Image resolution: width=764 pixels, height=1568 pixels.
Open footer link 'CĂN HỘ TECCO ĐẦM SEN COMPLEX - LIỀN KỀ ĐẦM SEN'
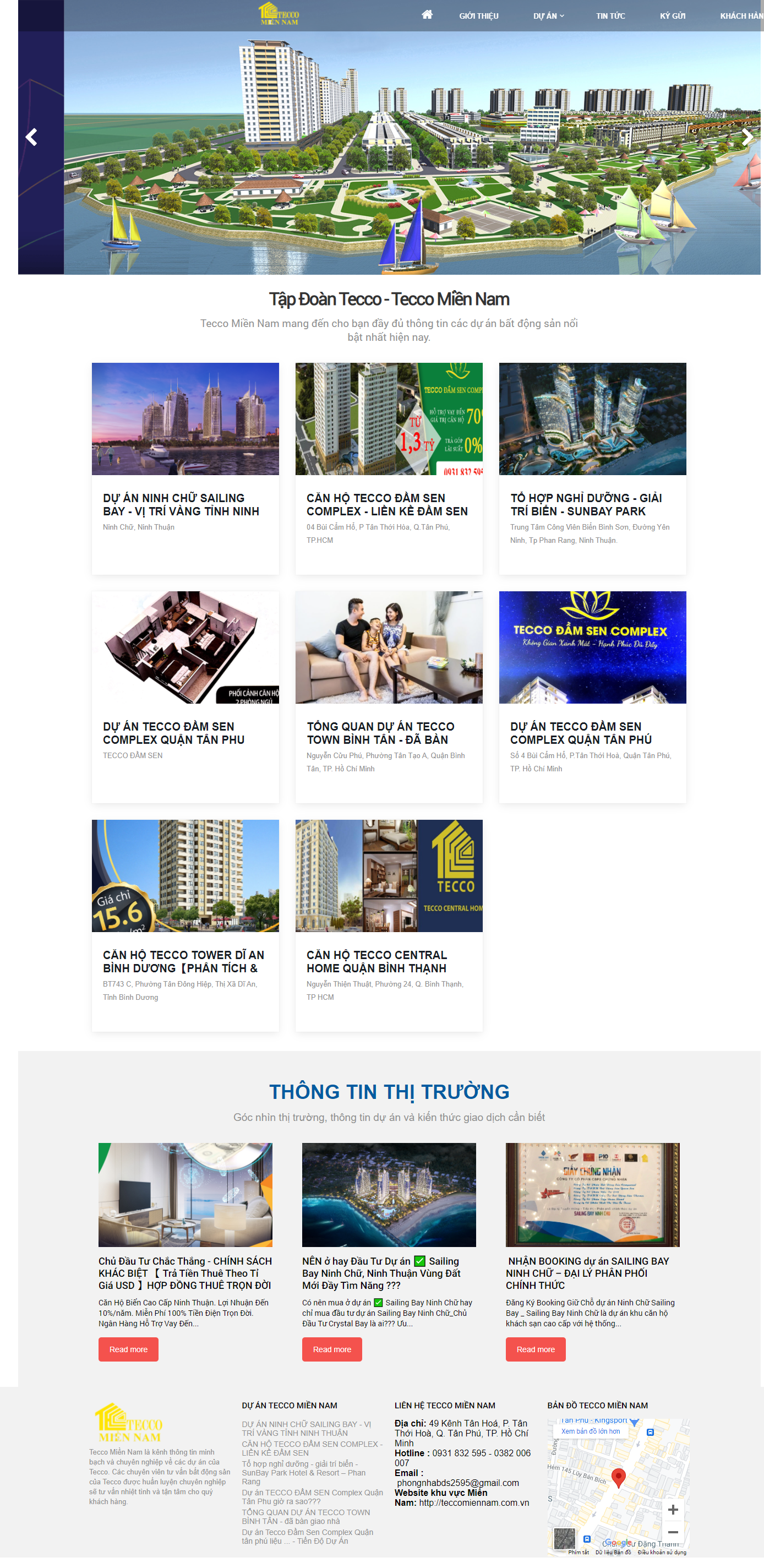312,1448
